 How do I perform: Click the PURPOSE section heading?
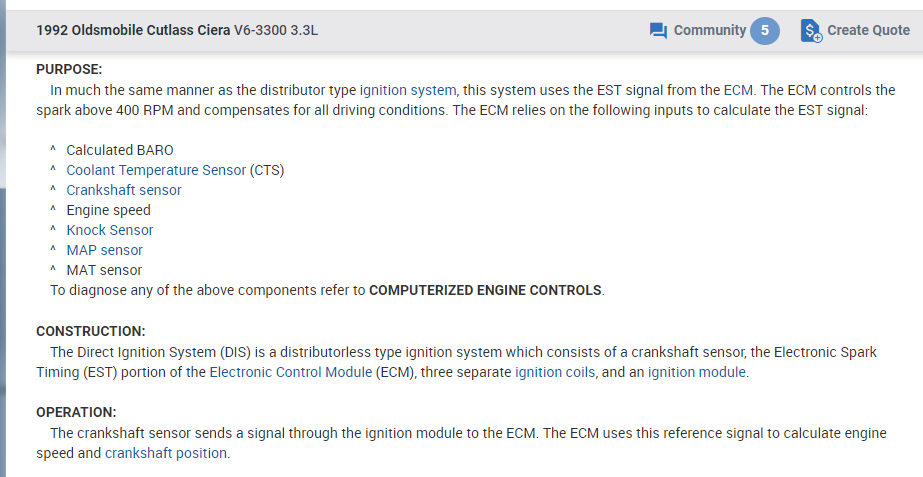pos(69,69)
